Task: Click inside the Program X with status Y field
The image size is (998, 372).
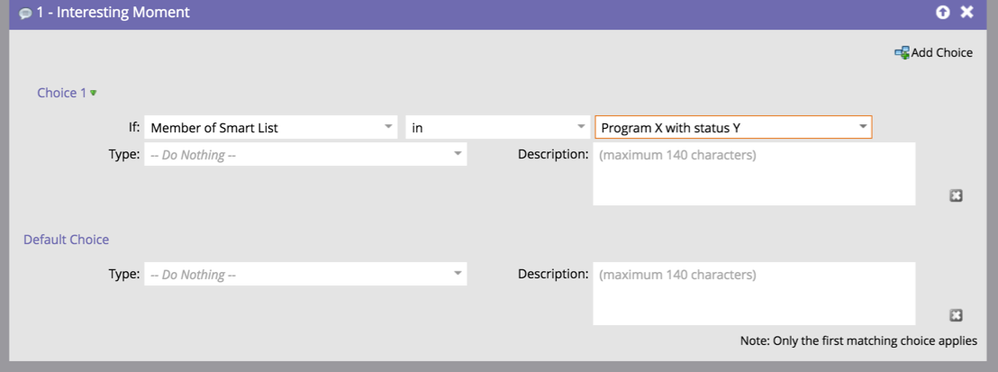Action: (x=733, y=127)
